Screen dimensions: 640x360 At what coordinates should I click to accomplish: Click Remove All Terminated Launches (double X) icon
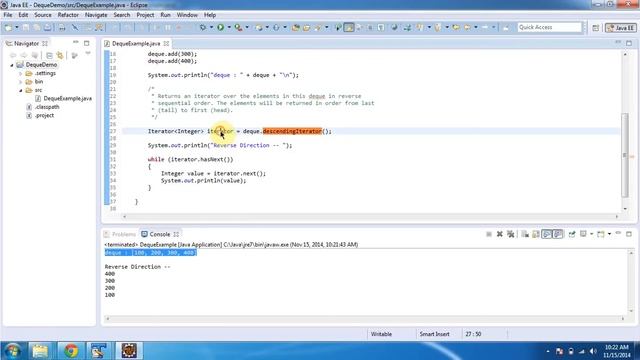click(x=511, y=234)
